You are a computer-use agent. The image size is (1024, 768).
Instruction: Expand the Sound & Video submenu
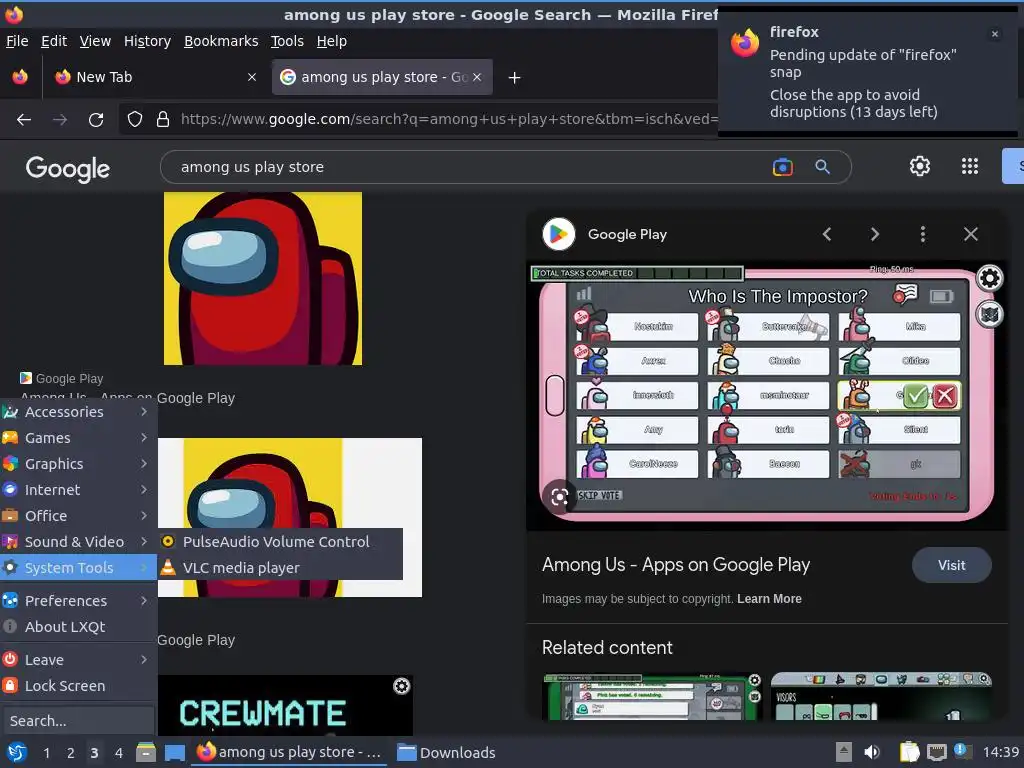[x=78, y=542]
